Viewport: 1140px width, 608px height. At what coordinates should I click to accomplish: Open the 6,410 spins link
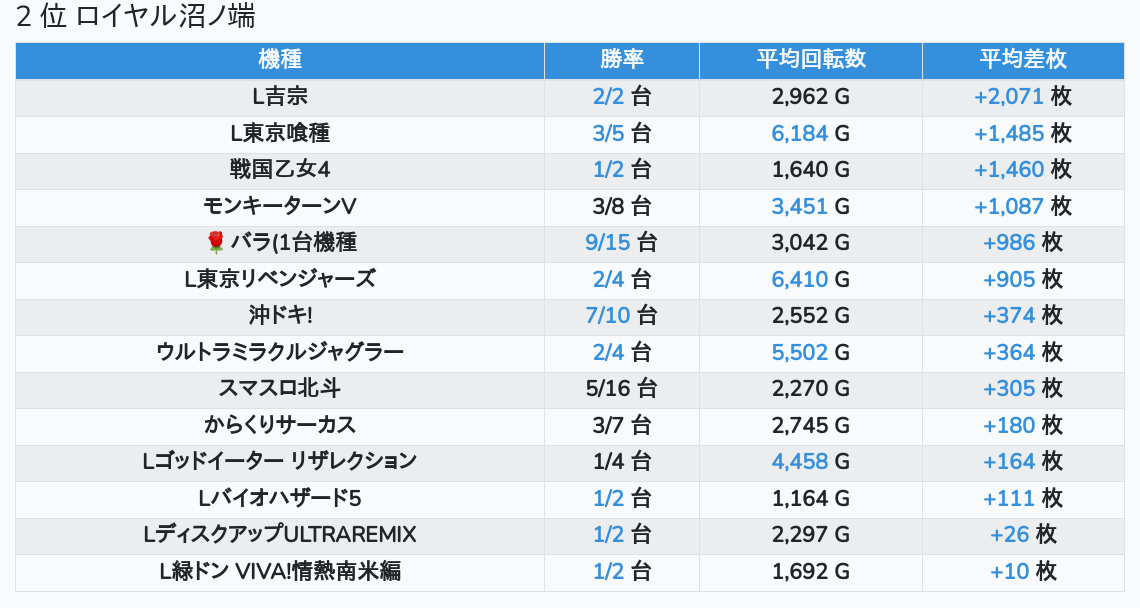click(800, 279)
